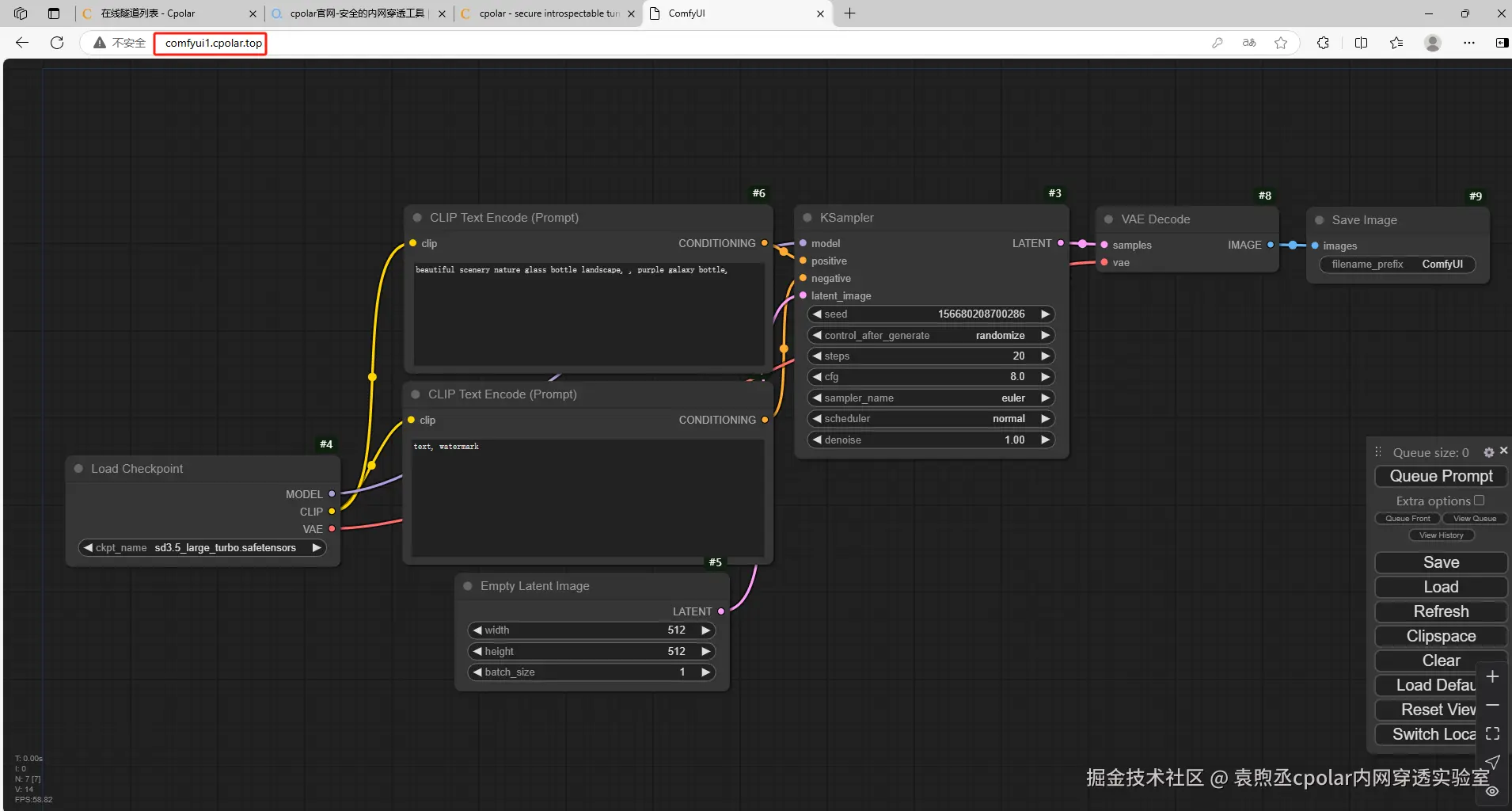Image resolution: width=1512 pixels, height=811 pixels.
Task: Open View Queue
Action: (x=1474, y=519)
